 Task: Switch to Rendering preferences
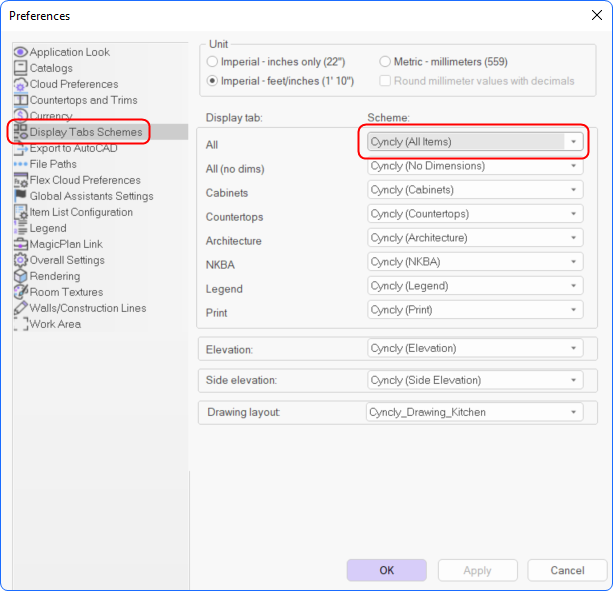(x=55, y=276)
